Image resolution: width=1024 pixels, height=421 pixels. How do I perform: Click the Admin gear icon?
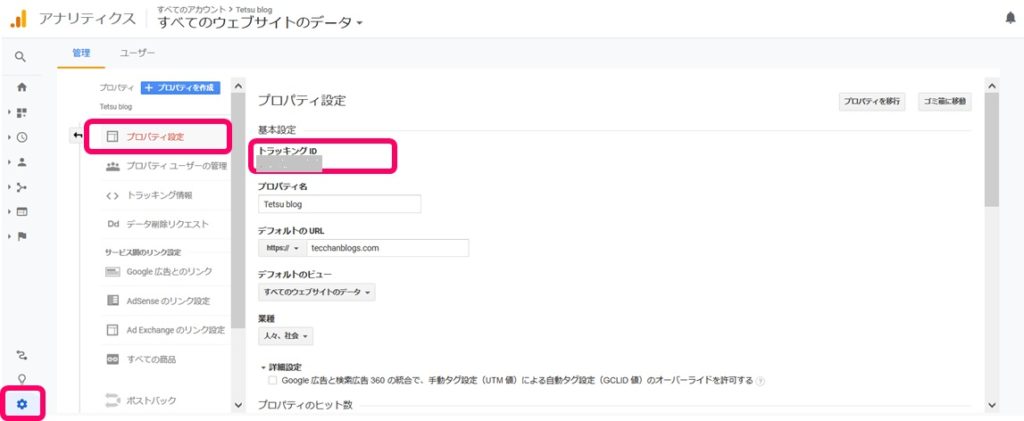point(21,404)
